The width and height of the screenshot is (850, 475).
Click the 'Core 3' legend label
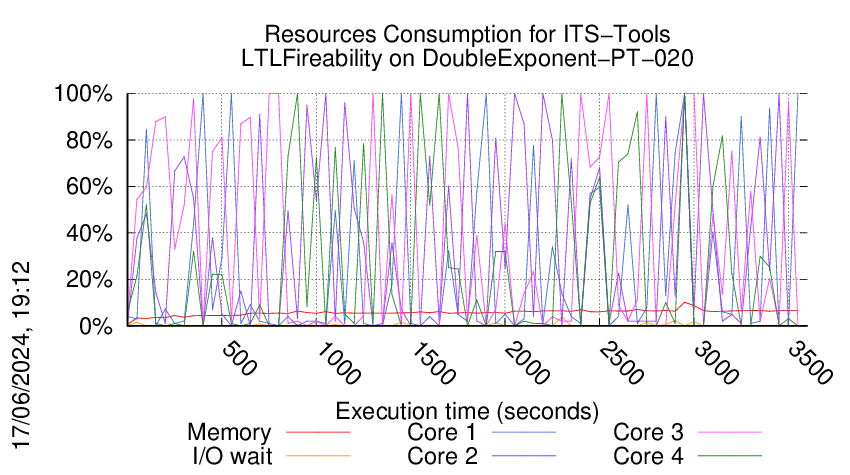(648, 432)
